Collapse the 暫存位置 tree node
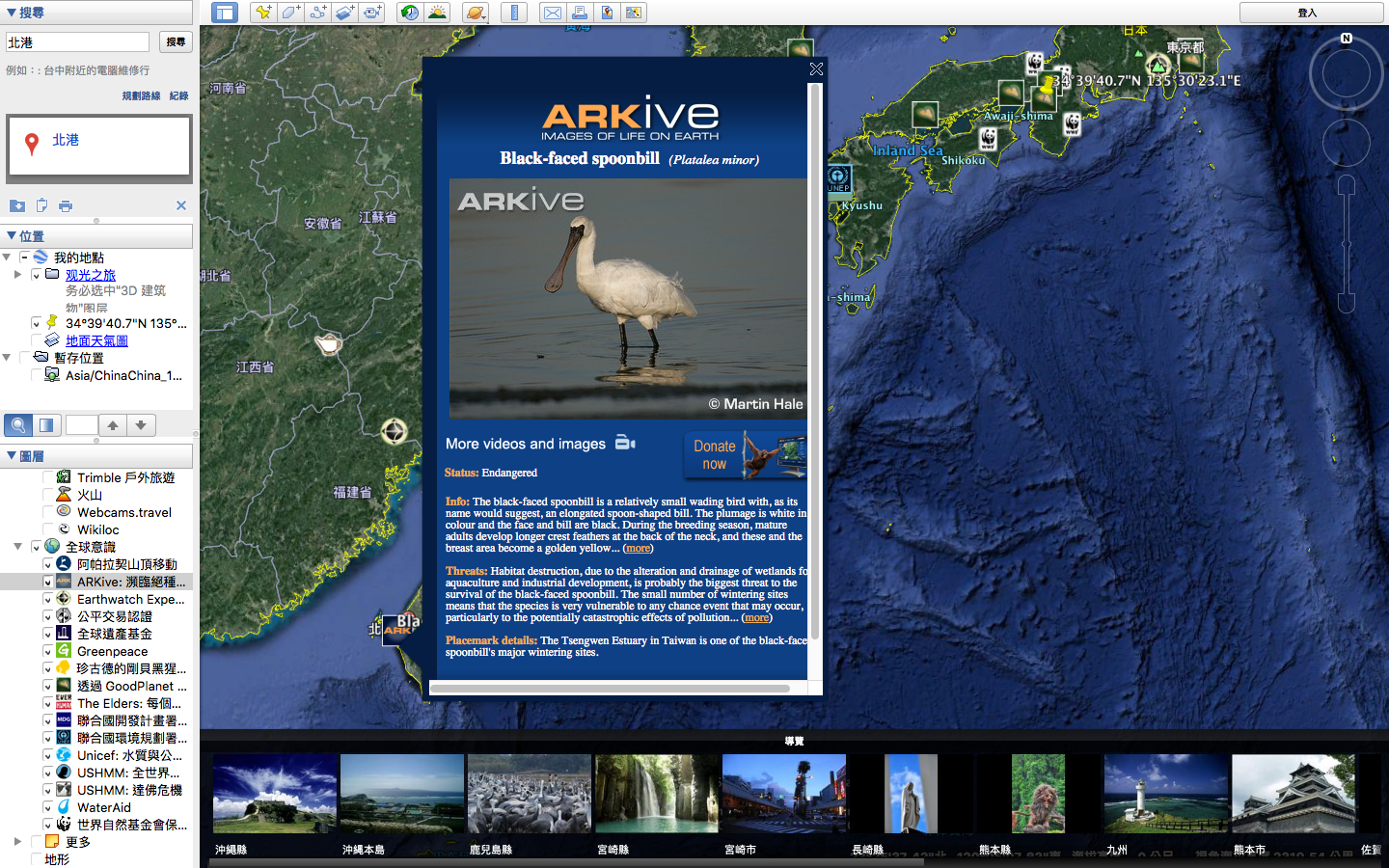Viewport: 1389px width, 868px height. pos(7,358)
